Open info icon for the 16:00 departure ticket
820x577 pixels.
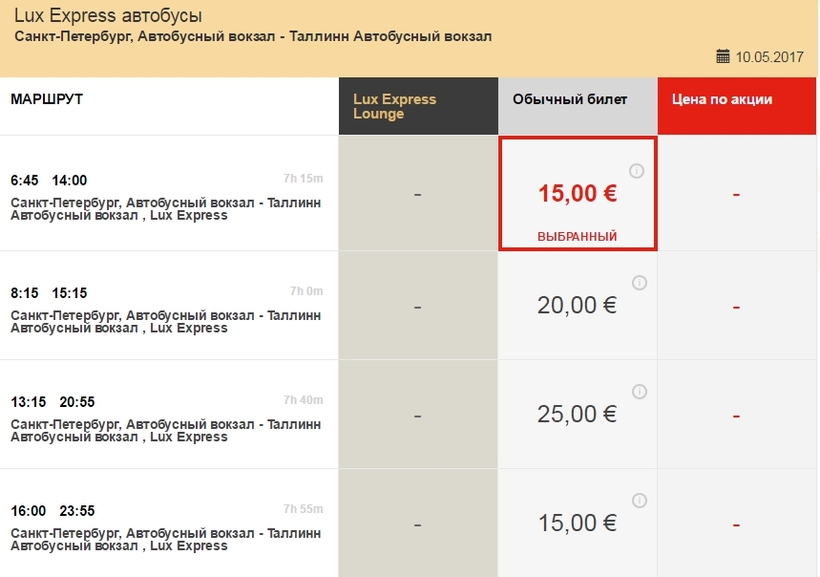tap(639, 501)
